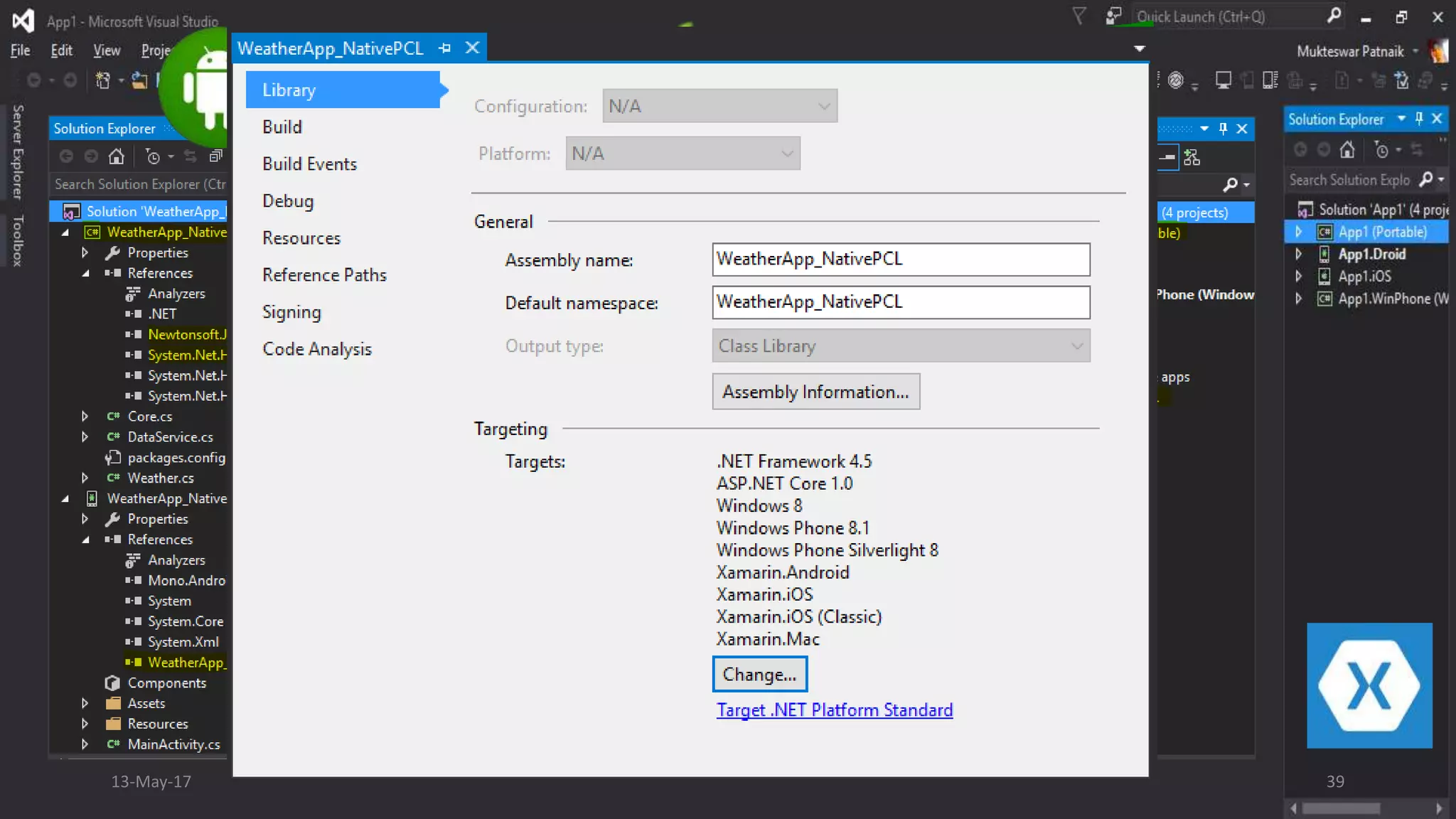This screenshot has width=1456, height=819.
Task: Select packages.config file
Action: [x=176, y=458]
